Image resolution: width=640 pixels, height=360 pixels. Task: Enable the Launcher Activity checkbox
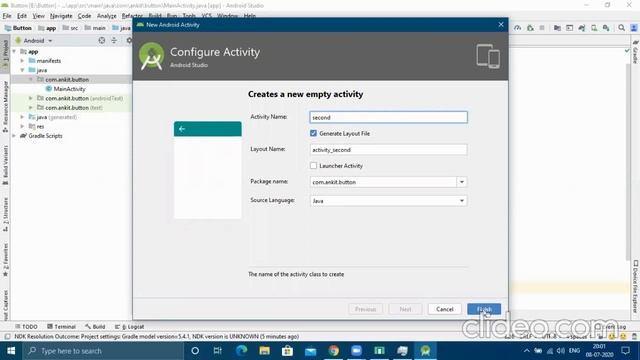click(x=313, y=166)
